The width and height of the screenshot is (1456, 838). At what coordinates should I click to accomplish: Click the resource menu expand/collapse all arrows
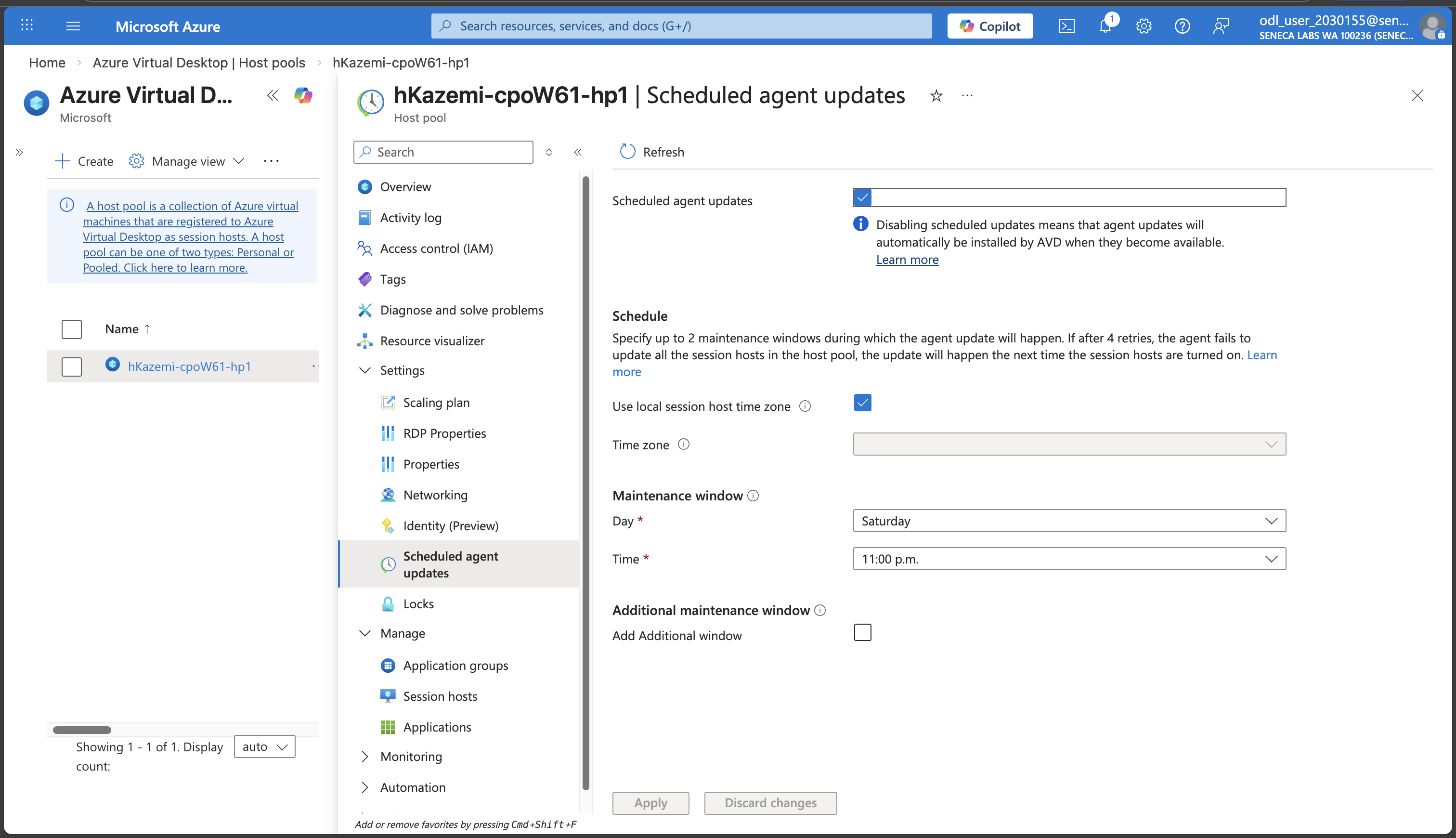tap(549, 152)
